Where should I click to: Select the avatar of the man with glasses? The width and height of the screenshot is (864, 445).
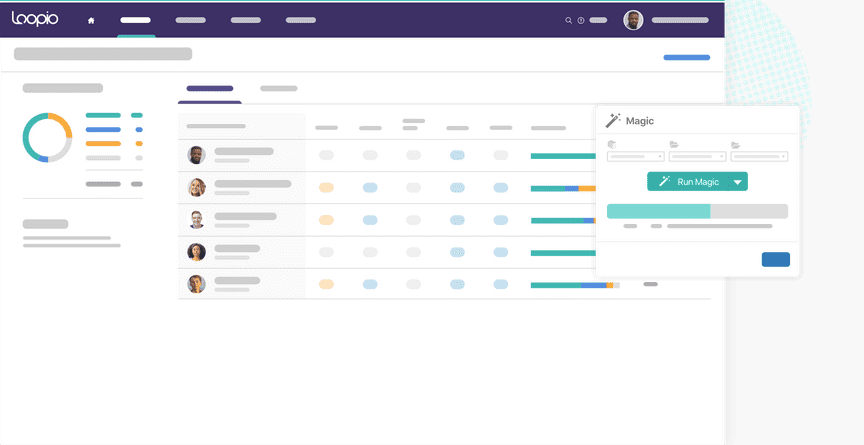point(197,220)
